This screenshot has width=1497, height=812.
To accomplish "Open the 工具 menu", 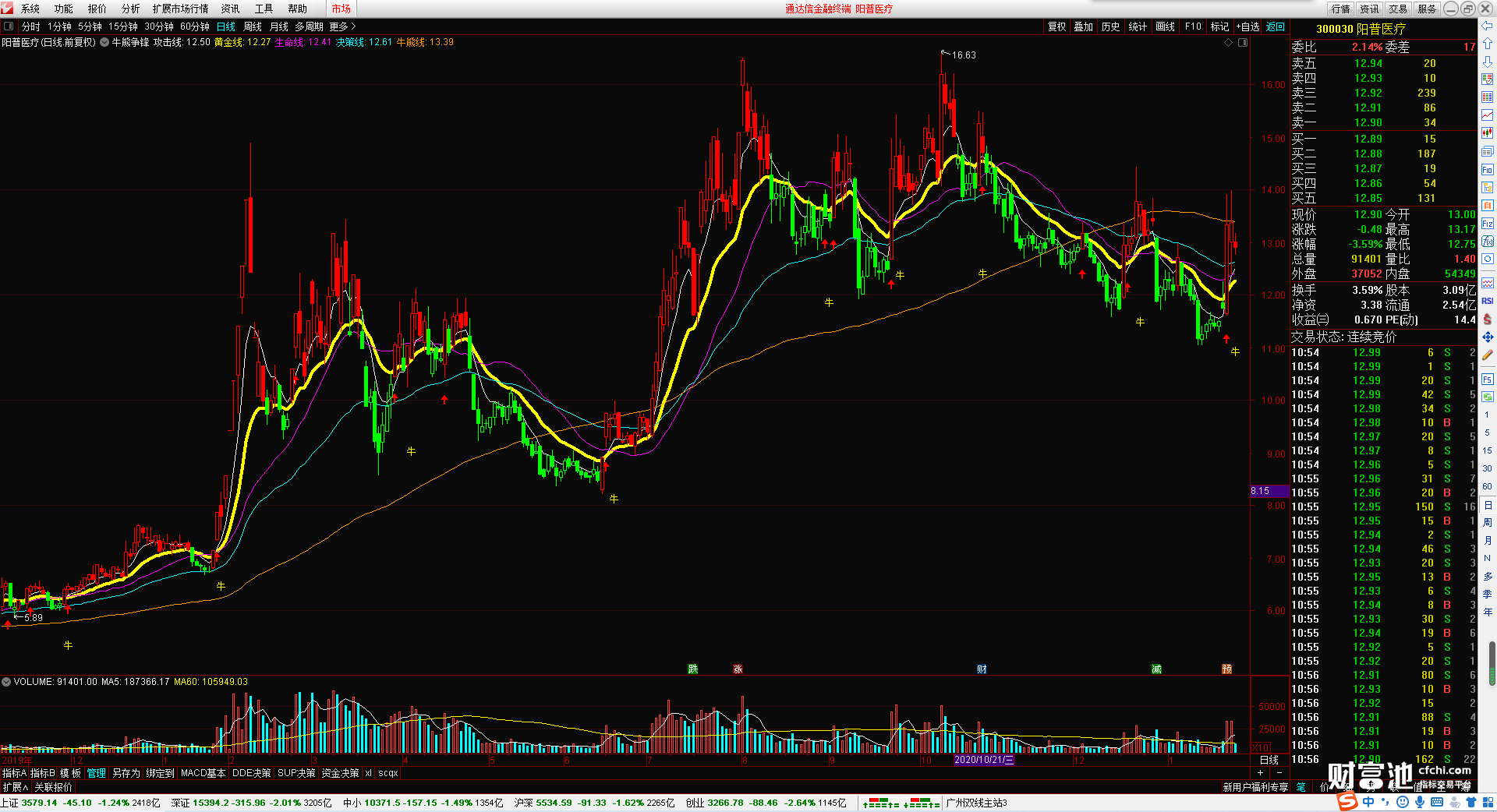I will pyautogui.click(x=264, y=9).
